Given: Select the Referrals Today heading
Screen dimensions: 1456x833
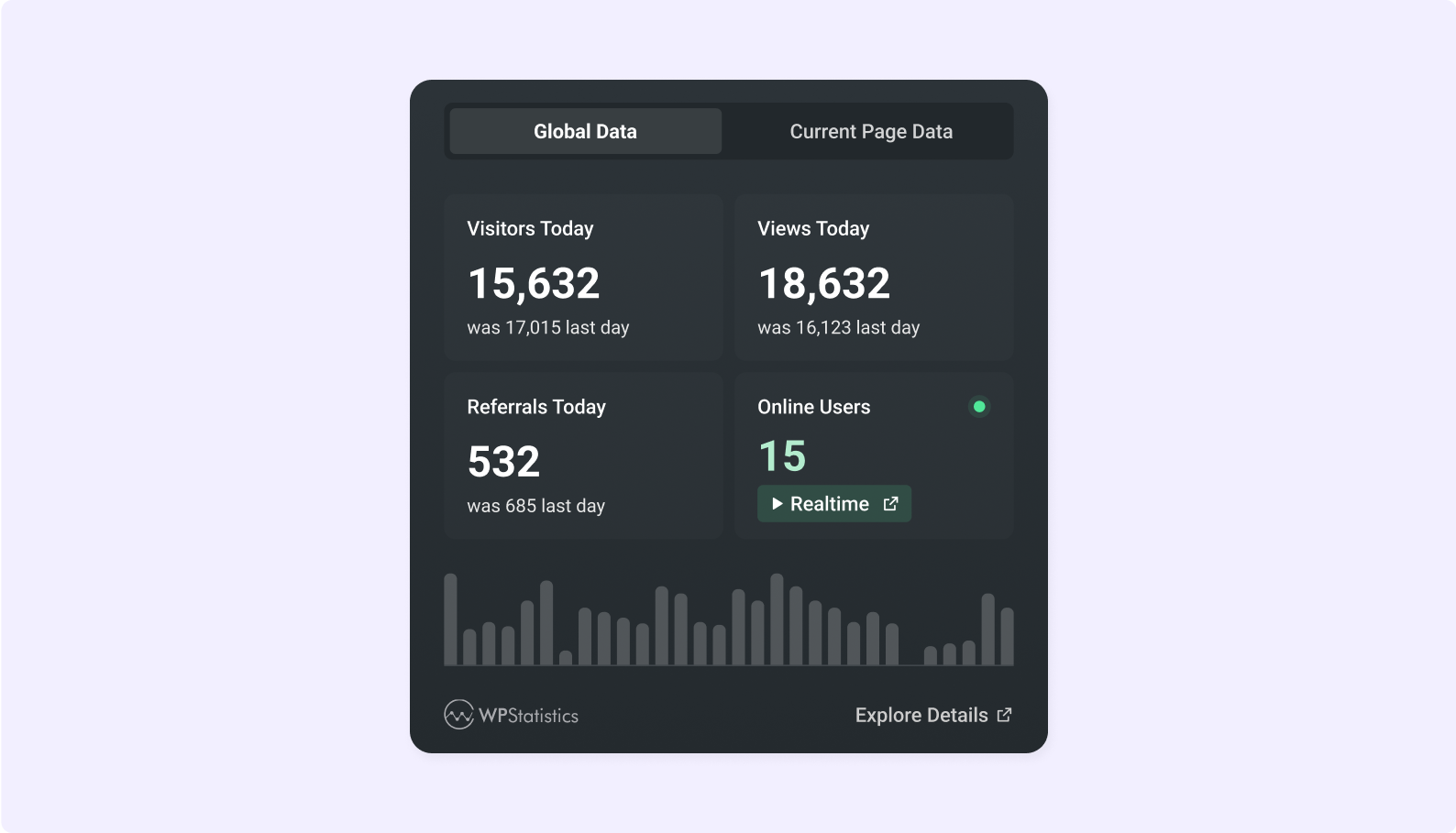Looking at the screenshot, I should tap(536, 407).
